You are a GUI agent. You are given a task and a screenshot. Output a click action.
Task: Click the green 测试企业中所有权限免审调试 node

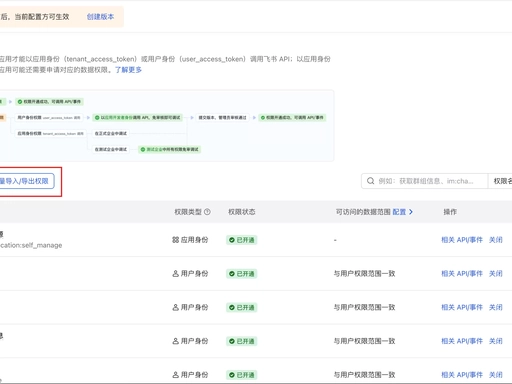pos(170,149)
